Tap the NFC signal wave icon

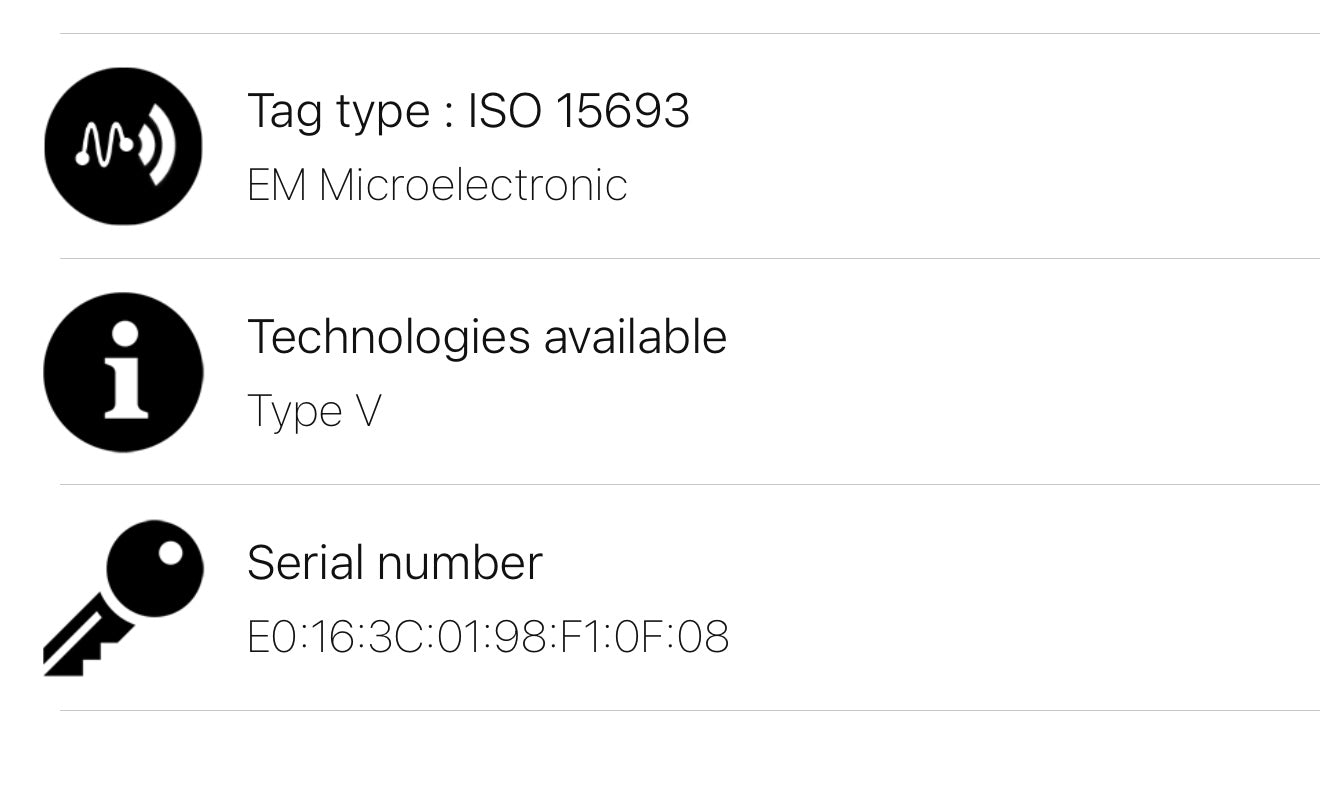click(x=123, y=146)
